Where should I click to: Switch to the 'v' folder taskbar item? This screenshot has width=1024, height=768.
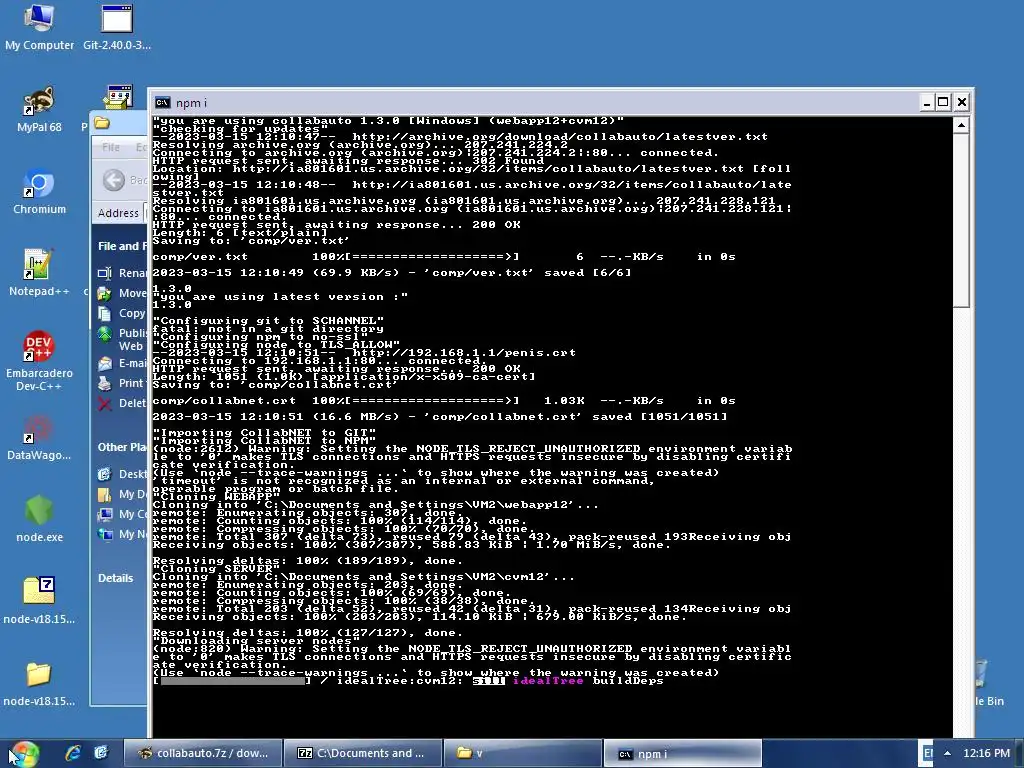tap(522, 753)
